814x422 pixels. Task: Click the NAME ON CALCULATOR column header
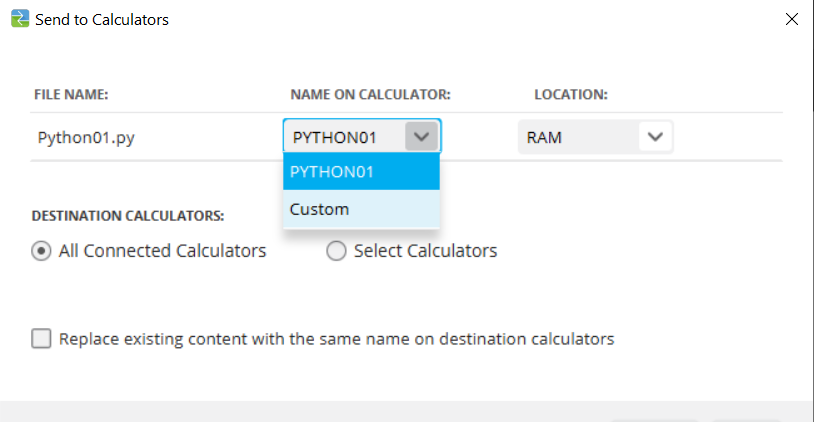370,95
